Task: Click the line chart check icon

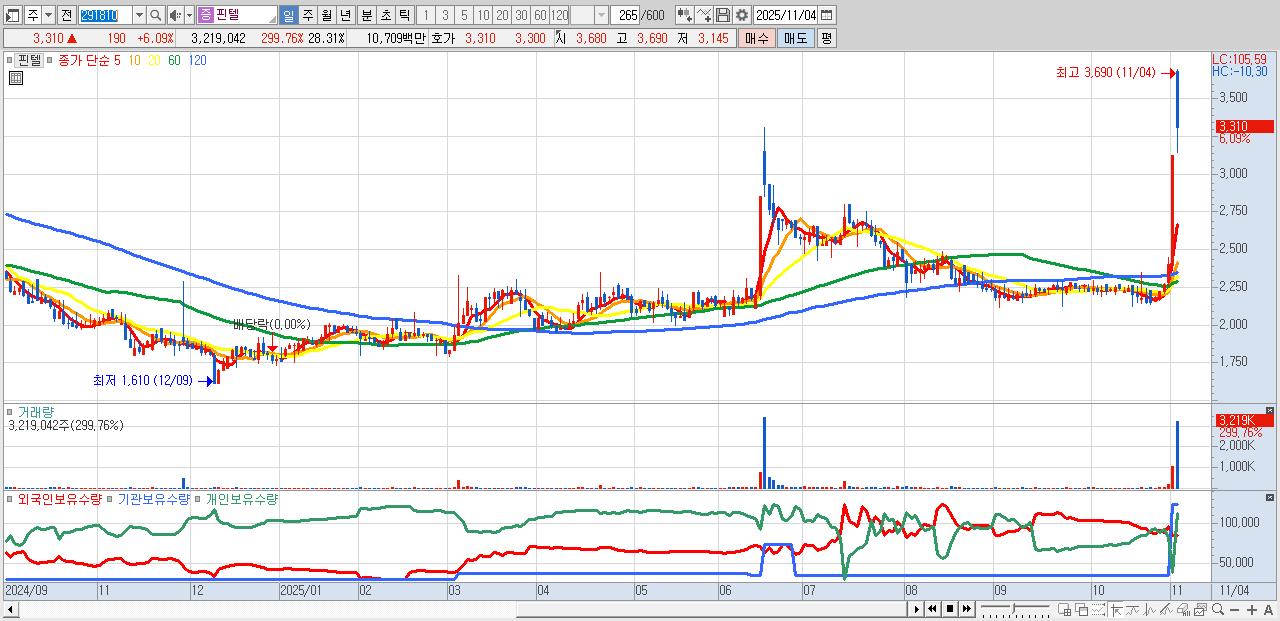Action: pos(704,15)
